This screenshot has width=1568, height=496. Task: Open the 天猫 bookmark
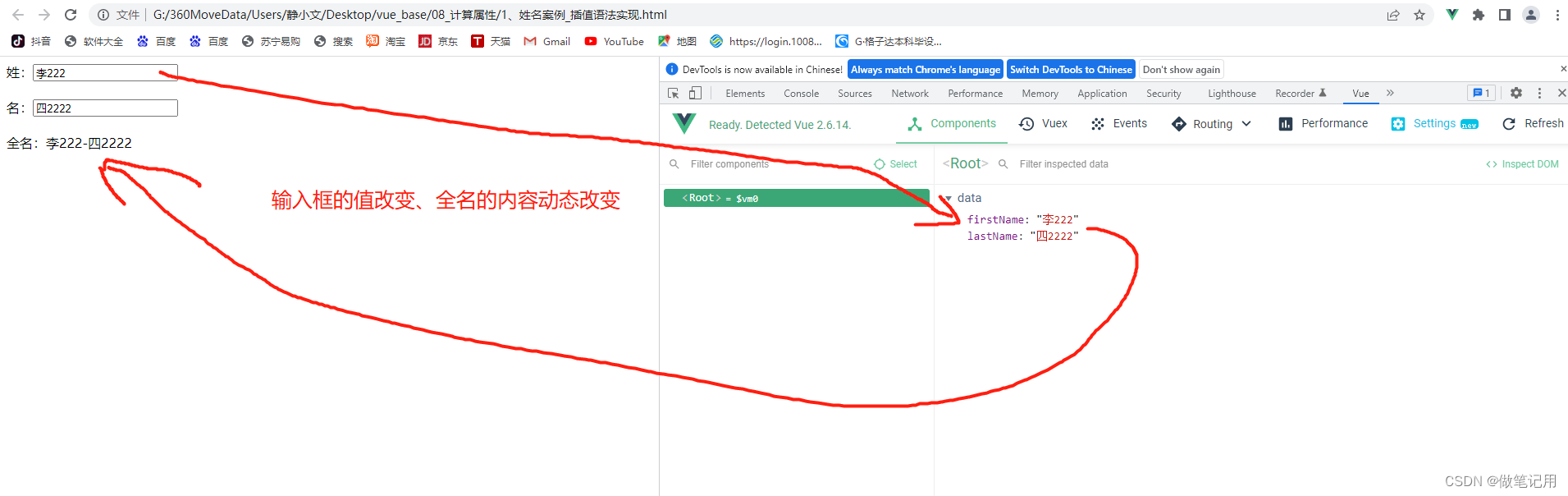[x=491, y=41]
